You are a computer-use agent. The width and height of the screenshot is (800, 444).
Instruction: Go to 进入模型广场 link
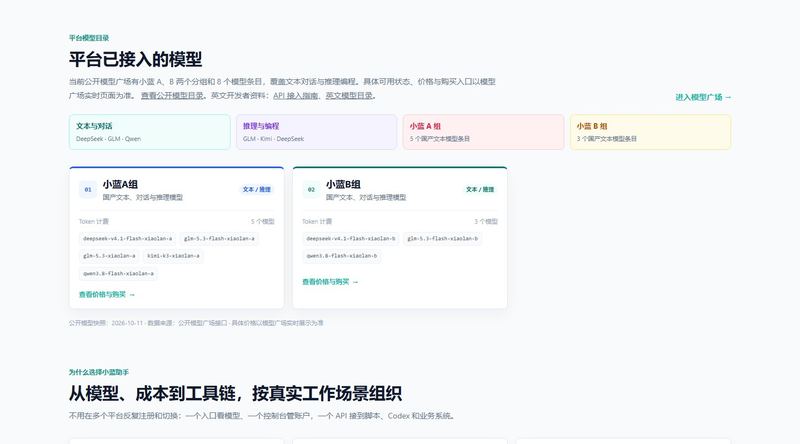click(x=703, y=97)
